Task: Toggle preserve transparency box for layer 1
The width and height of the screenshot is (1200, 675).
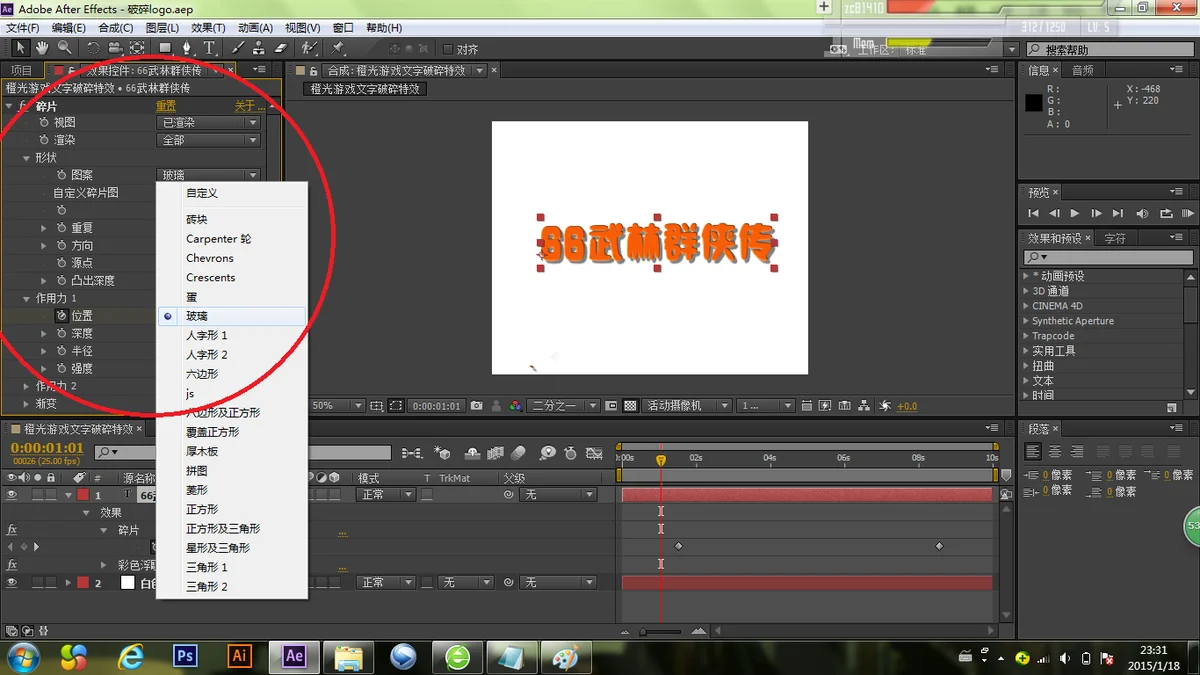Action: [427, 495]
